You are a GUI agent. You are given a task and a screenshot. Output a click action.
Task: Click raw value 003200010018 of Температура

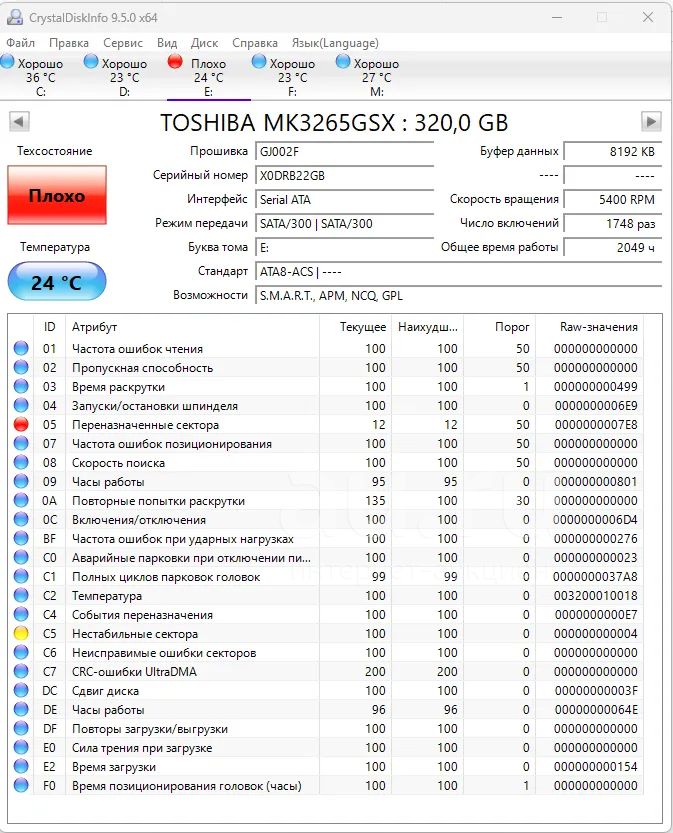(595, 596)
